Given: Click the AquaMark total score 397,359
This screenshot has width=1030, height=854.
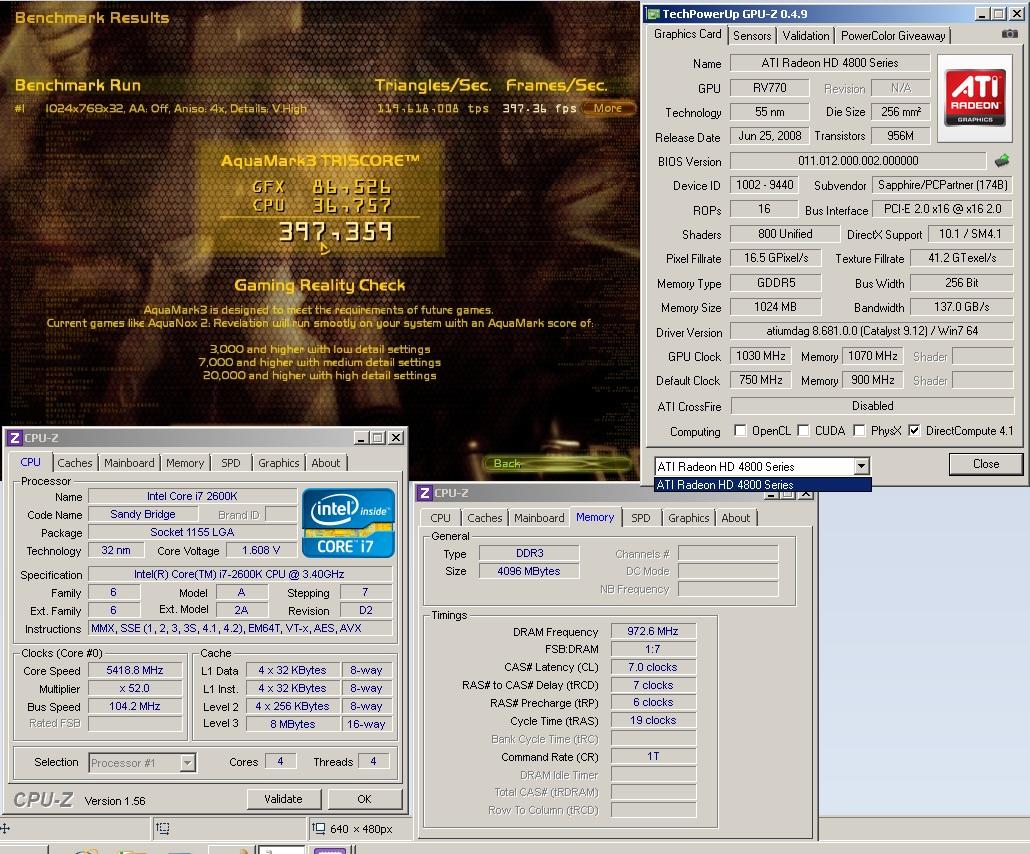Looking at the screenshot, I should tap(335, 231).
